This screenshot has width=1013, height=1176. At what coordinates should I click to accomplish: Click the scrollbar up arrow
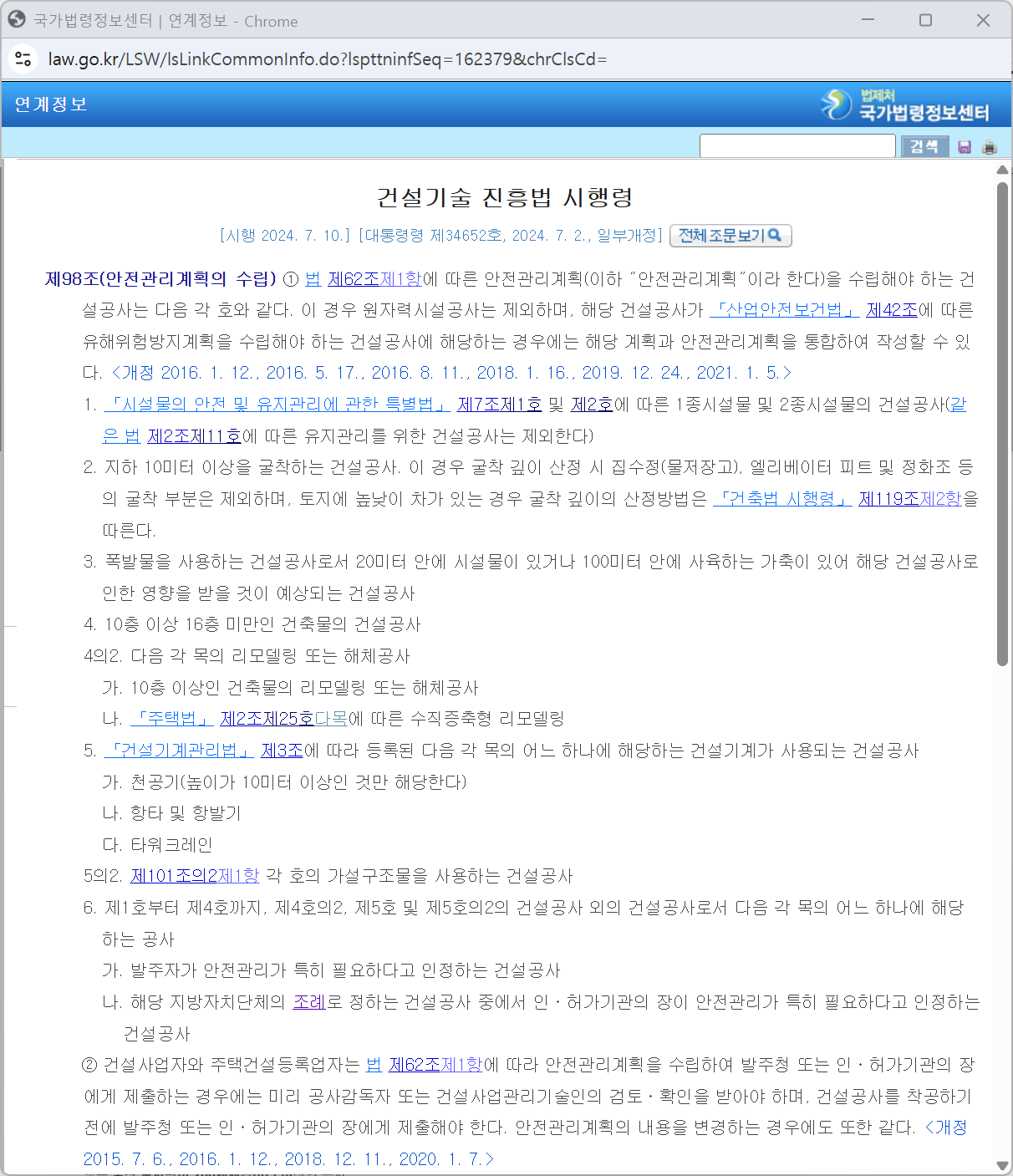tap(1002, 170)
